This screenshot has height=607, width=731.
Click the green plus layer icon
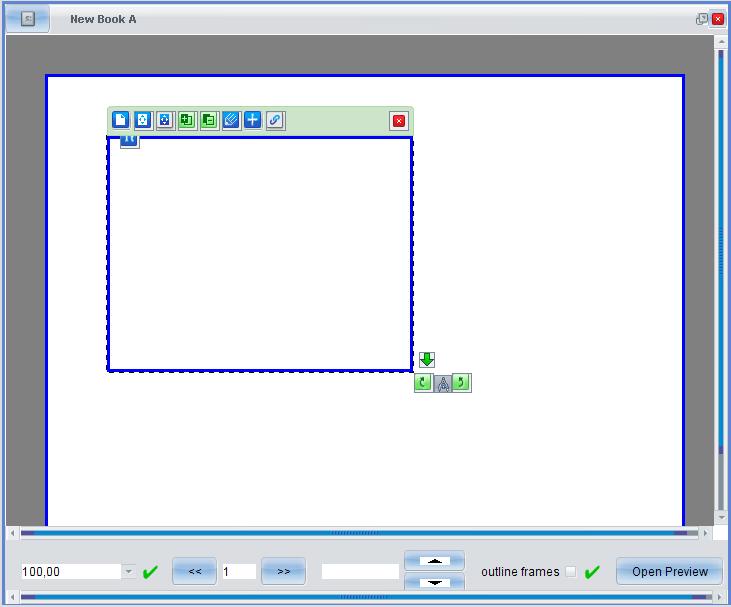[187, 120]
